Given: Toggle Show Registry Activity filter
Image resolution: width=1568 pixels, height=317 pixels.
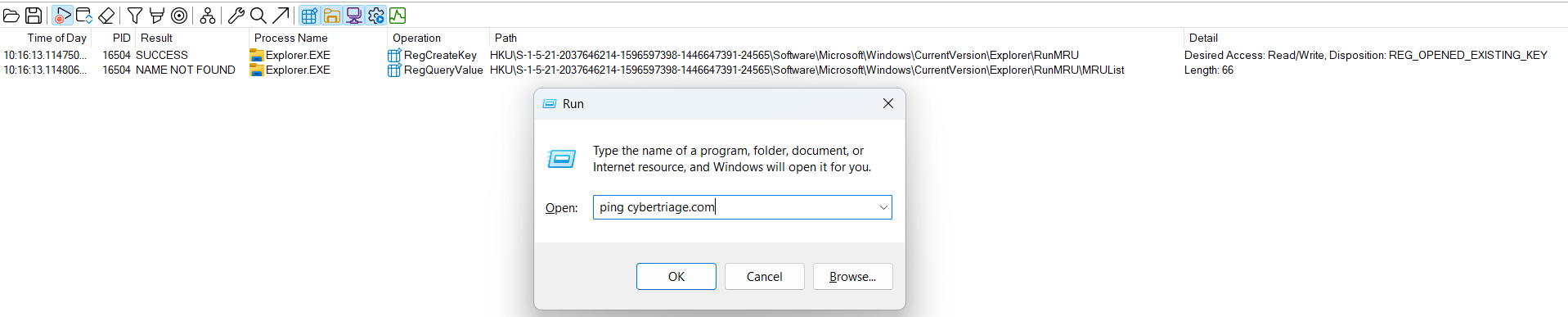Looking at the screenshot, I should pyautogui.click(x=309, y=16).
